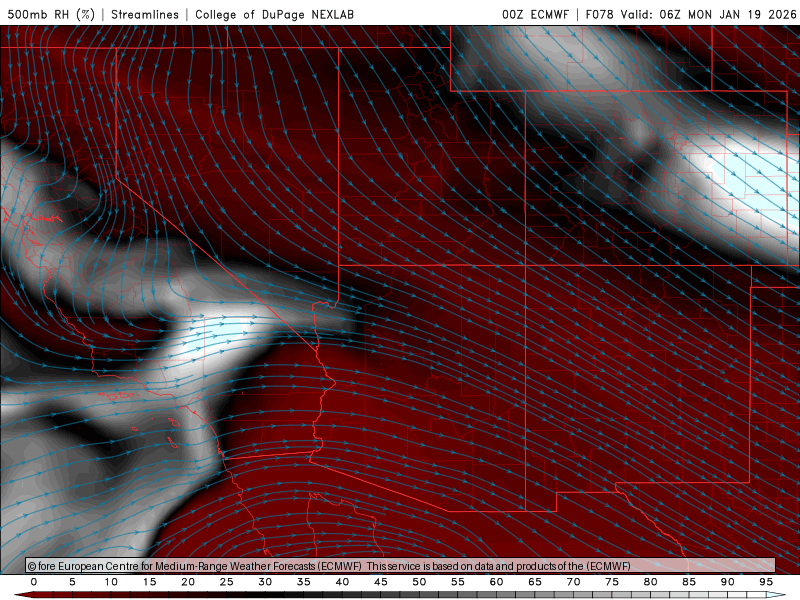Click the "75" color scale label
Image resolution: width=800 pixels, height=600 pixels.
[612, 582]
